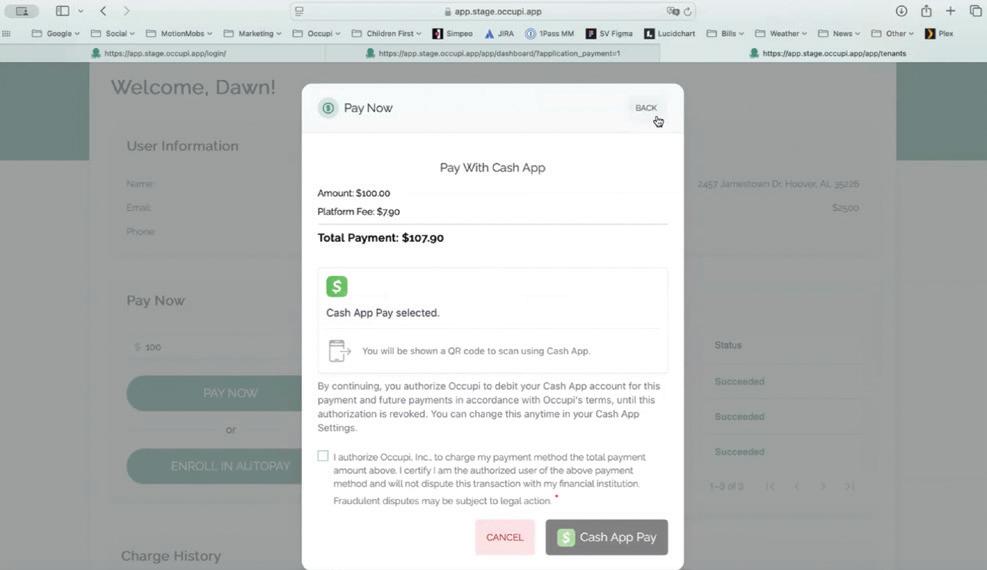Click the Charge History heading
The height and width of the screenshot is (570, 987).
(171, 556)
